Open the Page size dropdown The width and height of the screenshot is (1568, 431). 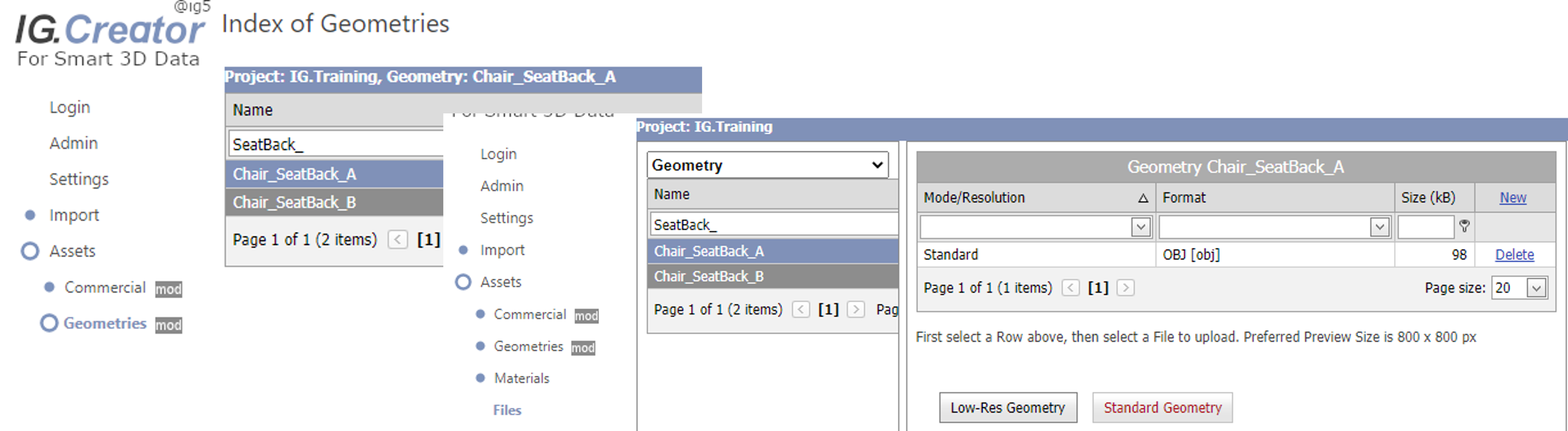[x=1536, y=287]
